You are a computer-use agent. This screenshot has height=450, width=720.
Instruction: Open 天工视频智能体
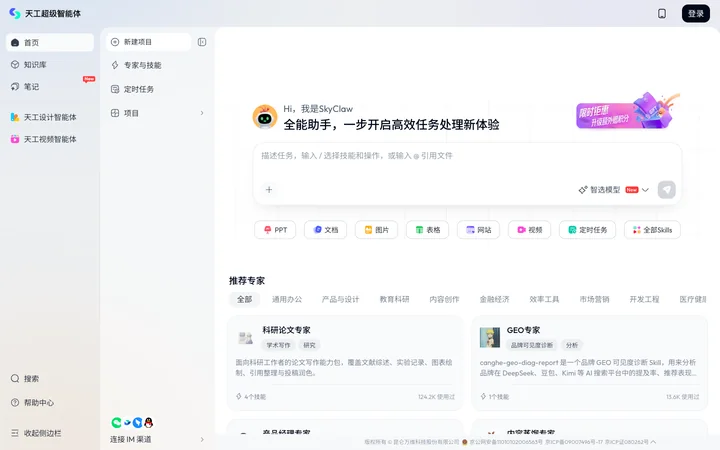click(50, 139)
